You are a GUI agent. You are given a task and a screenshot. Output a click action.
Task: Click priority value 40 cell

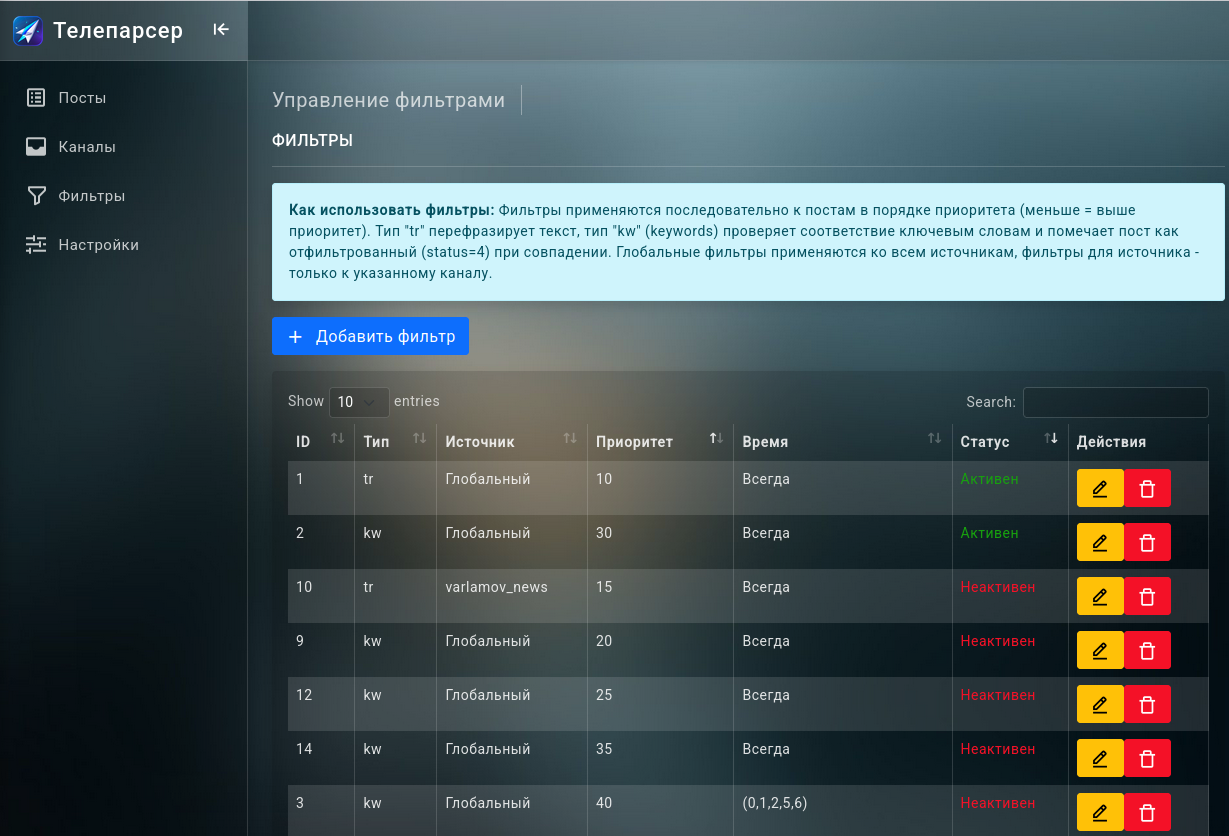tap(660, 812)
